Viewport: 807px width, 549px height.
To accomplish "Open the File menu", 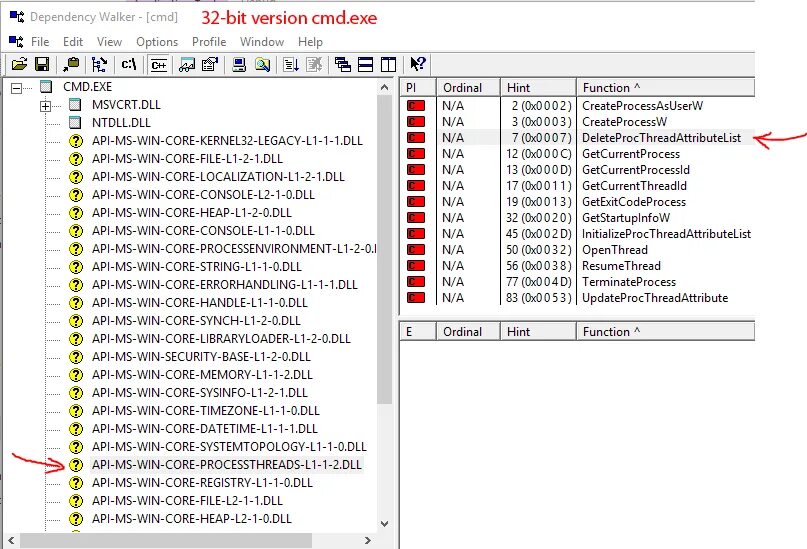I will (40, 42).
